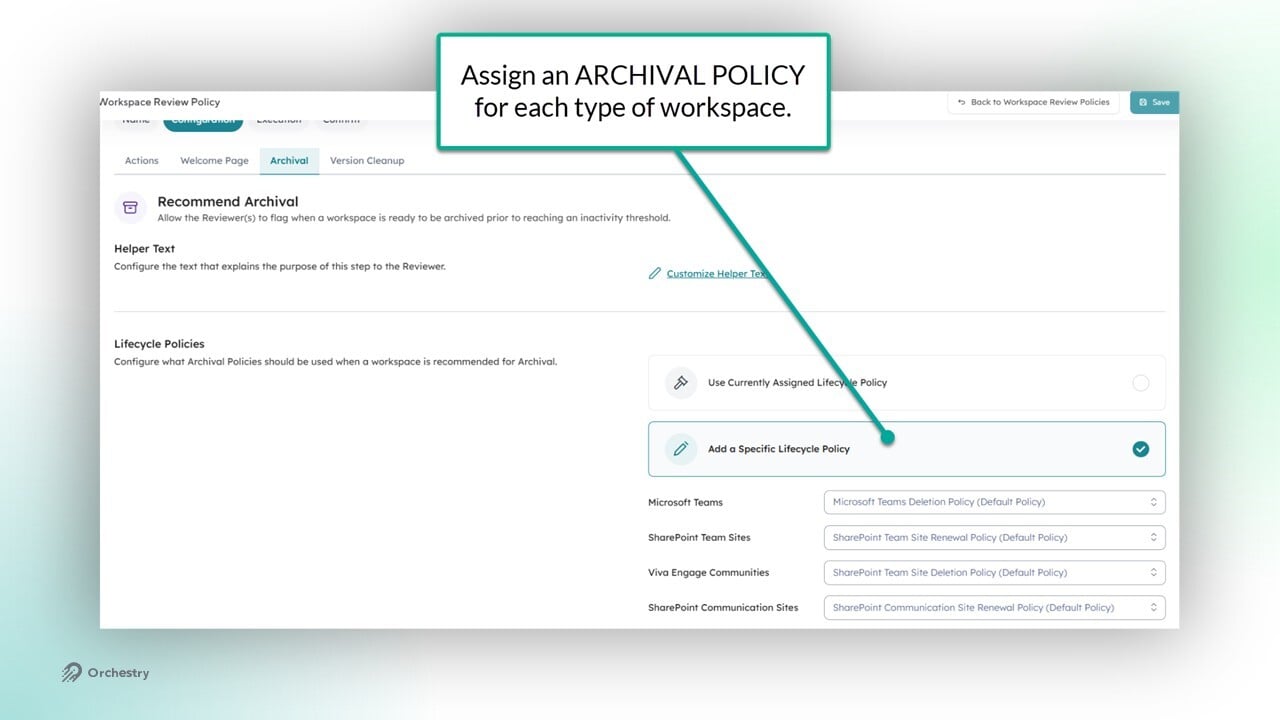Click the Recommend Archival heading
Screen dimensions: 1280x720
pos(228,201)
